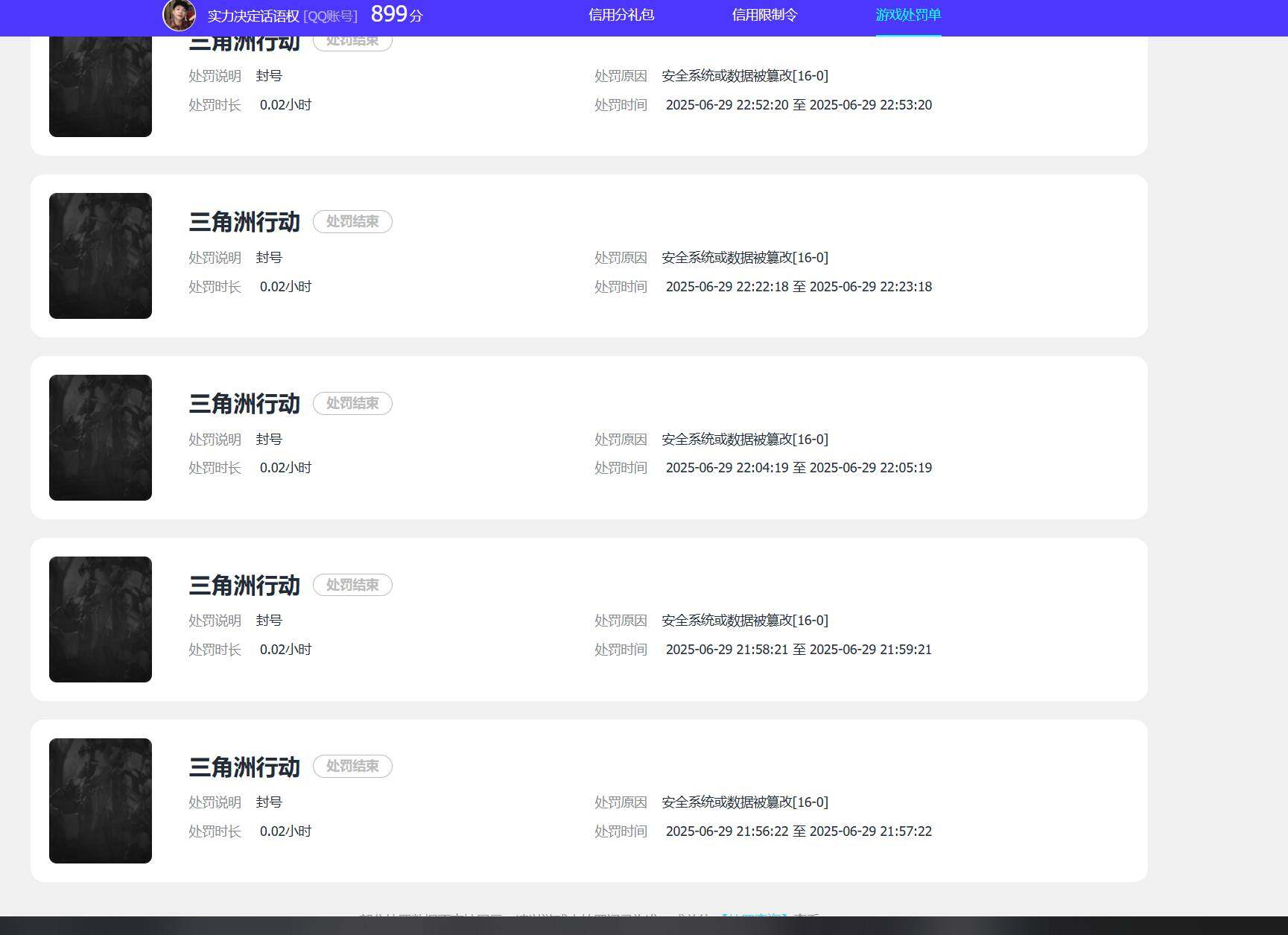Click the 三角洲行动 title on the 22:22:18 record
The width and height of the screenshot is (1288, 935).
point(244,222)
